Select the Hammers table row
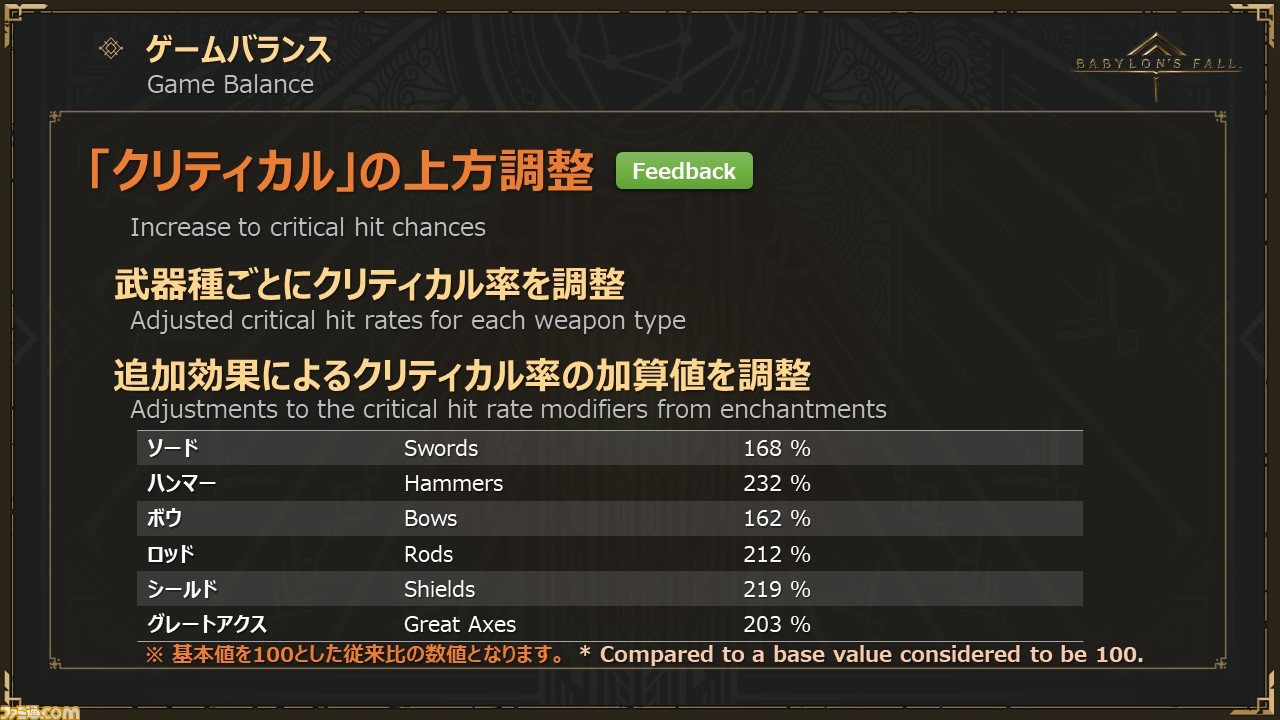The width and height of the screenshot is (1280, 720). [609, 483]
